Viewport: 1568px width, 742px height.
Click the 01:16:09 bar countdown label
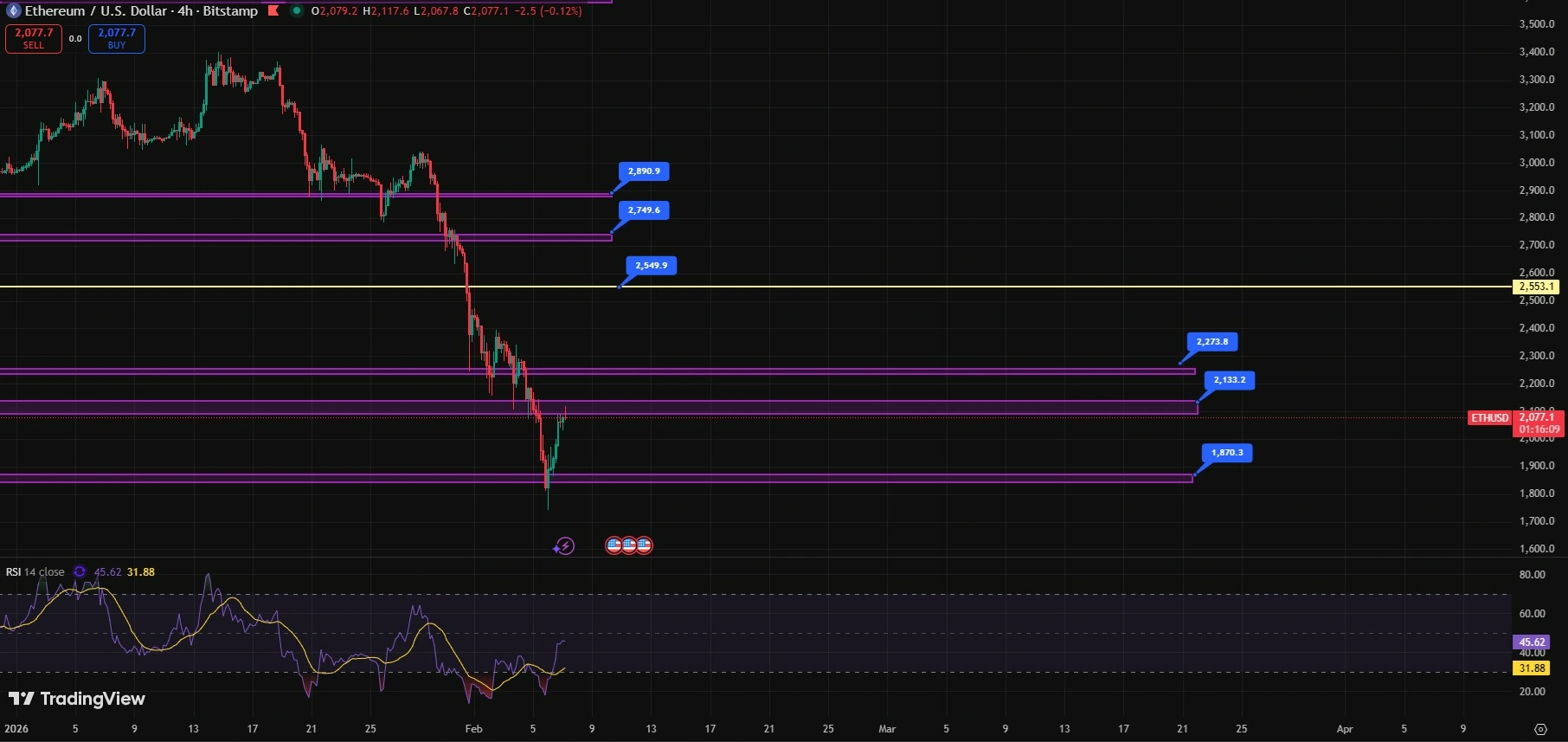[1539, 429]
